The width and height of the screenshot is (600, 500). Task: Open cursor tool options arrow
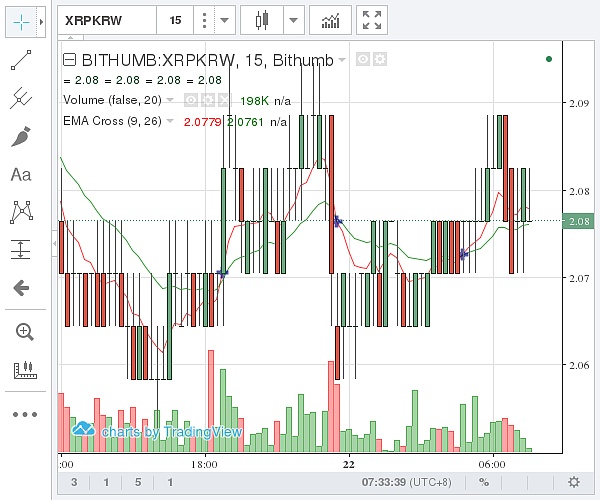pyautogui.click(x=41, y=22)
